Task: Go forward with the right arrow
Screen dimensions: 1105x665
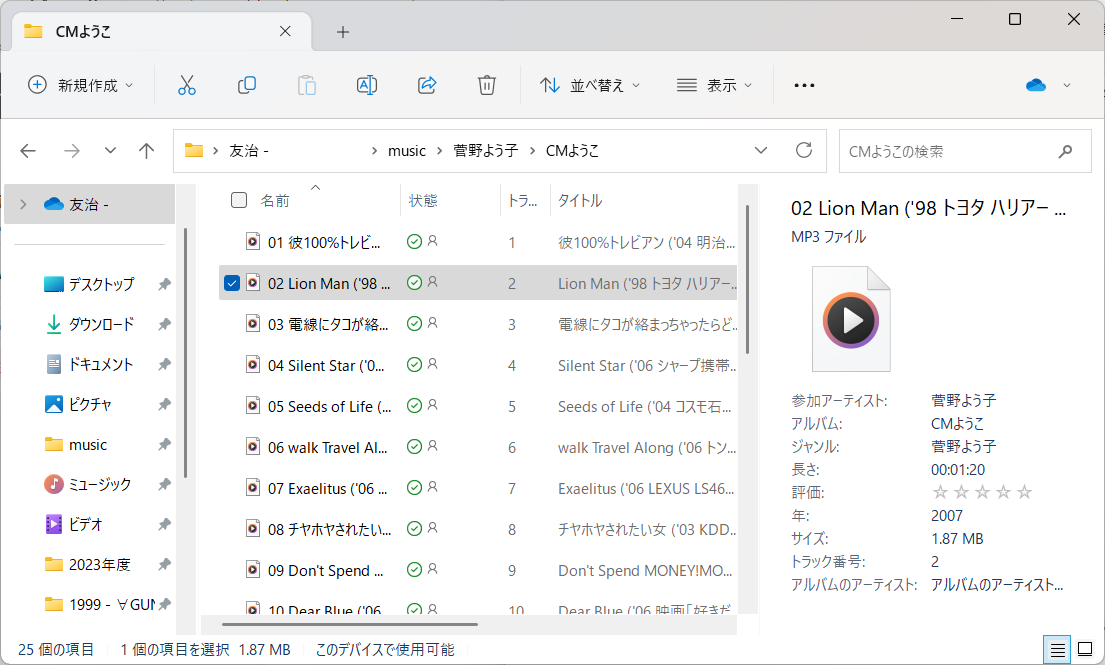Action: point(72,151)
